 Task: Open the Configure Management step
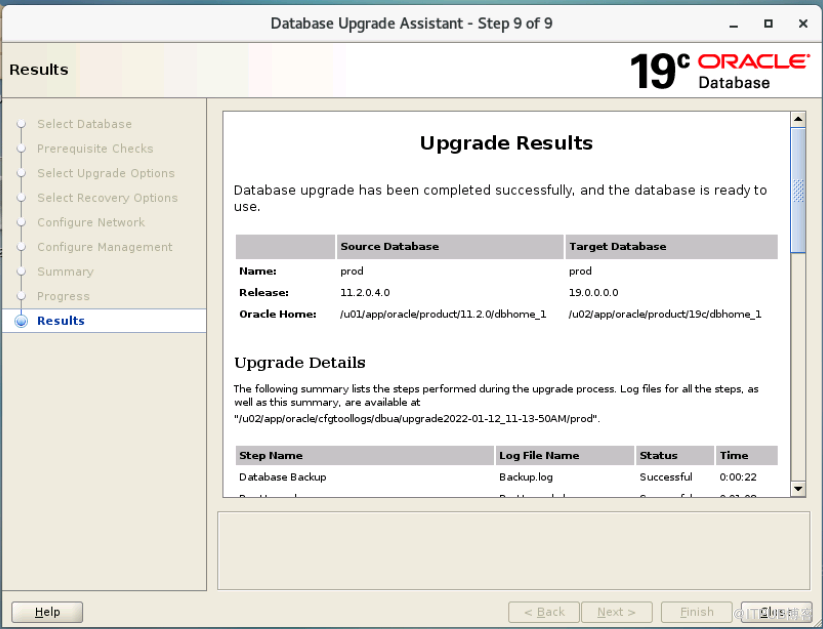[104, 247]
